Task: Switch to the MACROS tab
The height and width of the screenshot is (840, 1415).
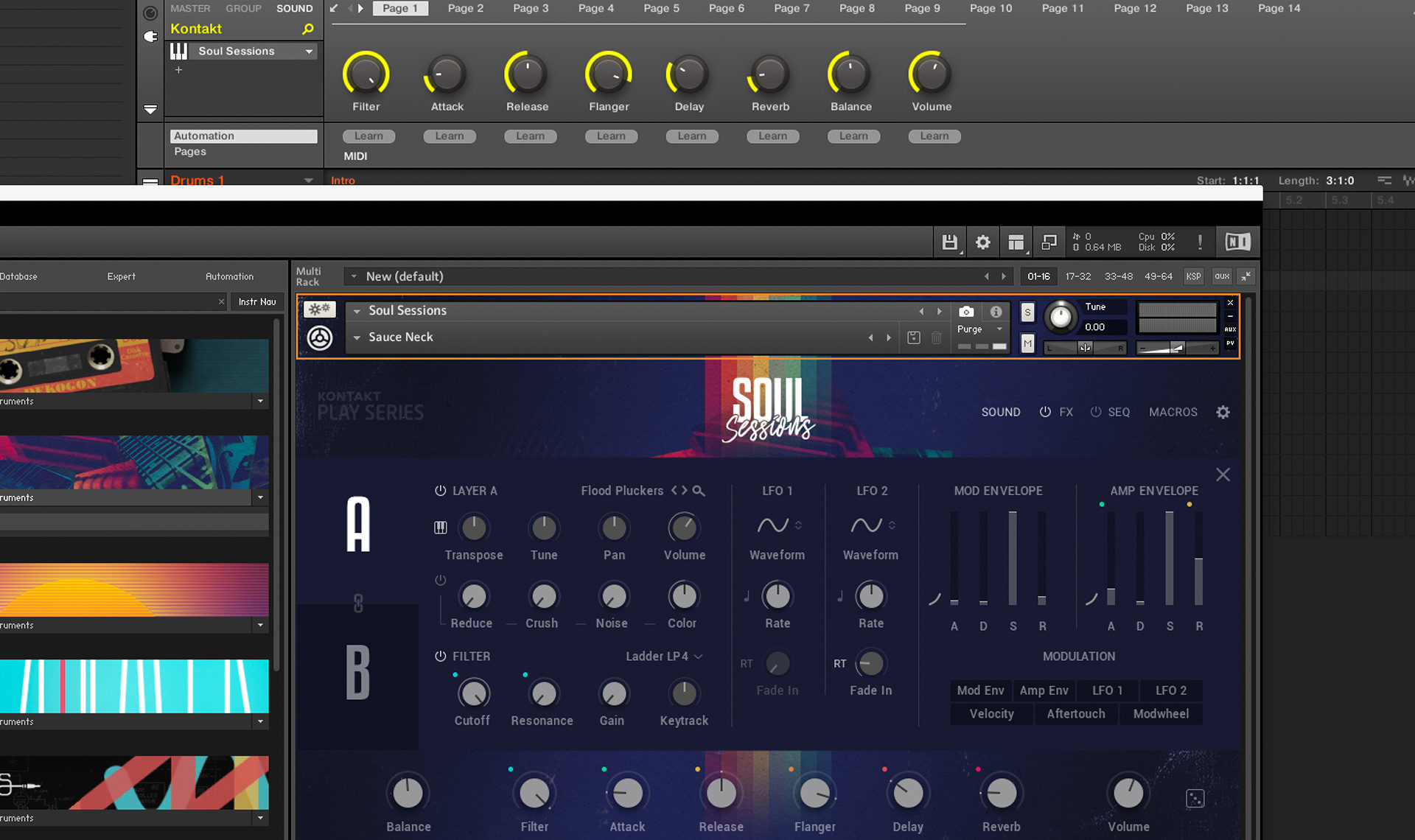Action: pyautogui.click(x=1173, y=412)
